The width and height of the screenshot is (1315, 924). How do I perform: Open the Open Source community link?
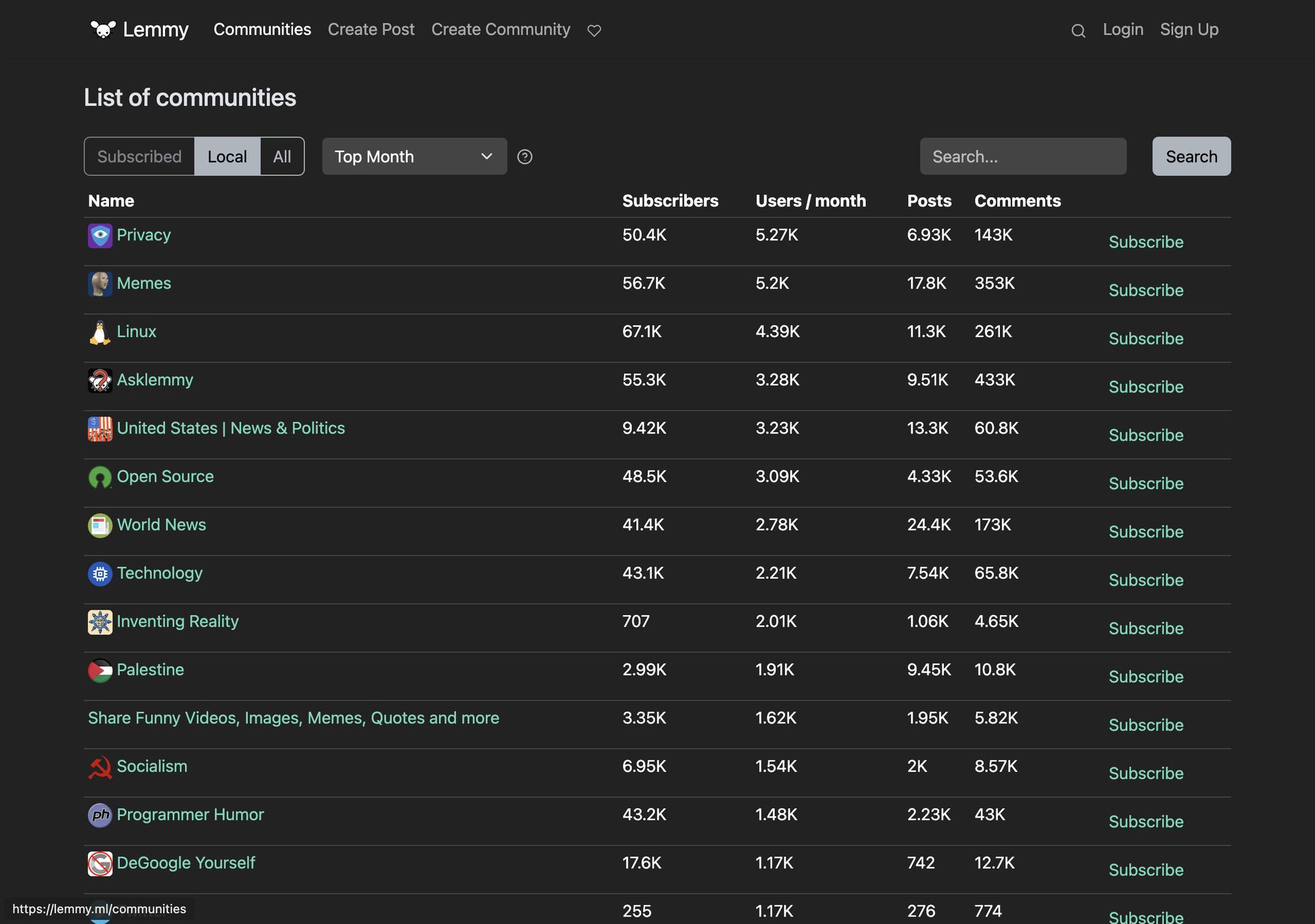coord(165,477)
